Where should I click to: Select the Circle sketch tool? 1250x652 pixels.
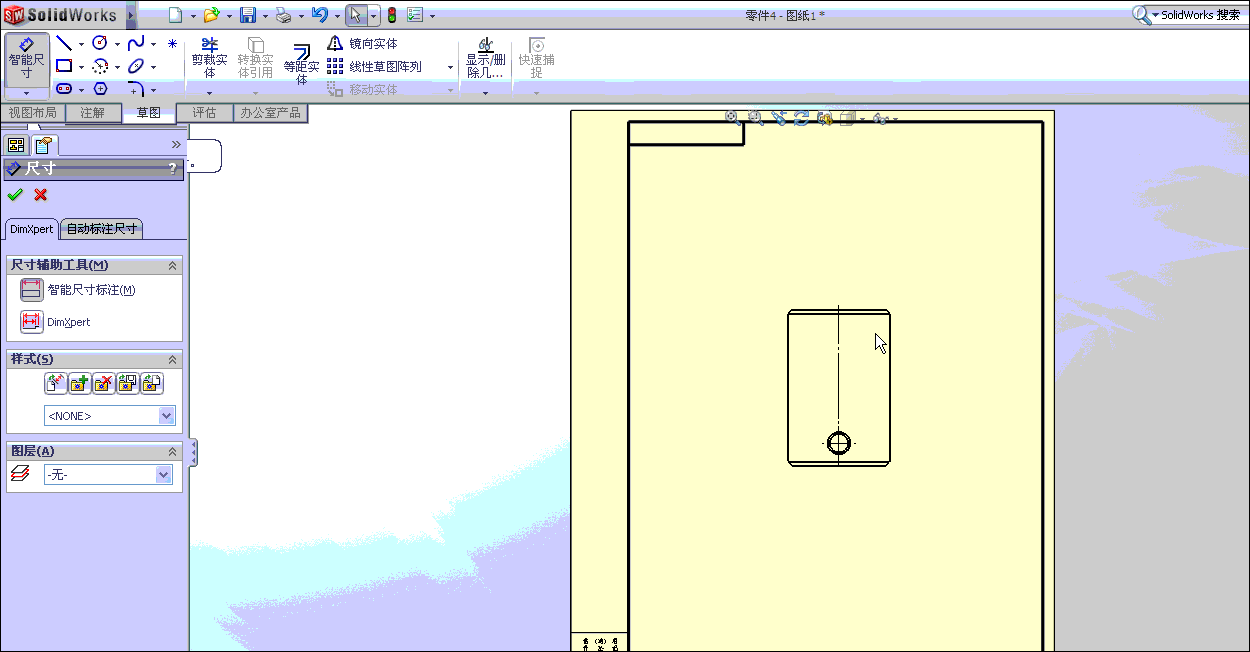[100, 43]
